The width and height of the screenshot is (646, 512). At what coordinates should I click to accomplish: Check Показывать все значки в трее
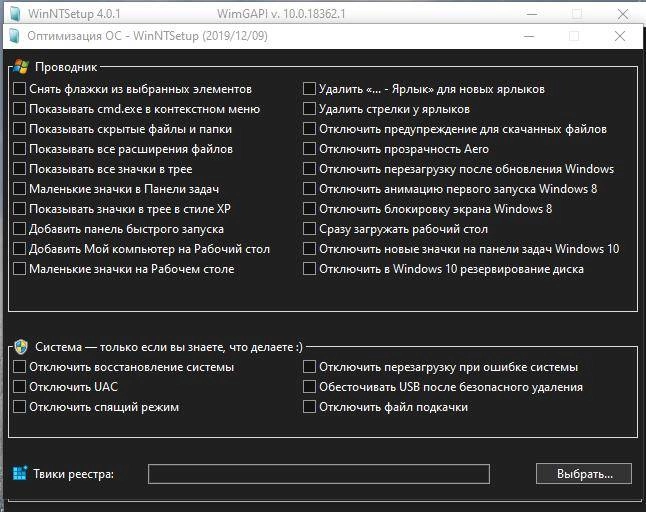(x=19, y=168)
